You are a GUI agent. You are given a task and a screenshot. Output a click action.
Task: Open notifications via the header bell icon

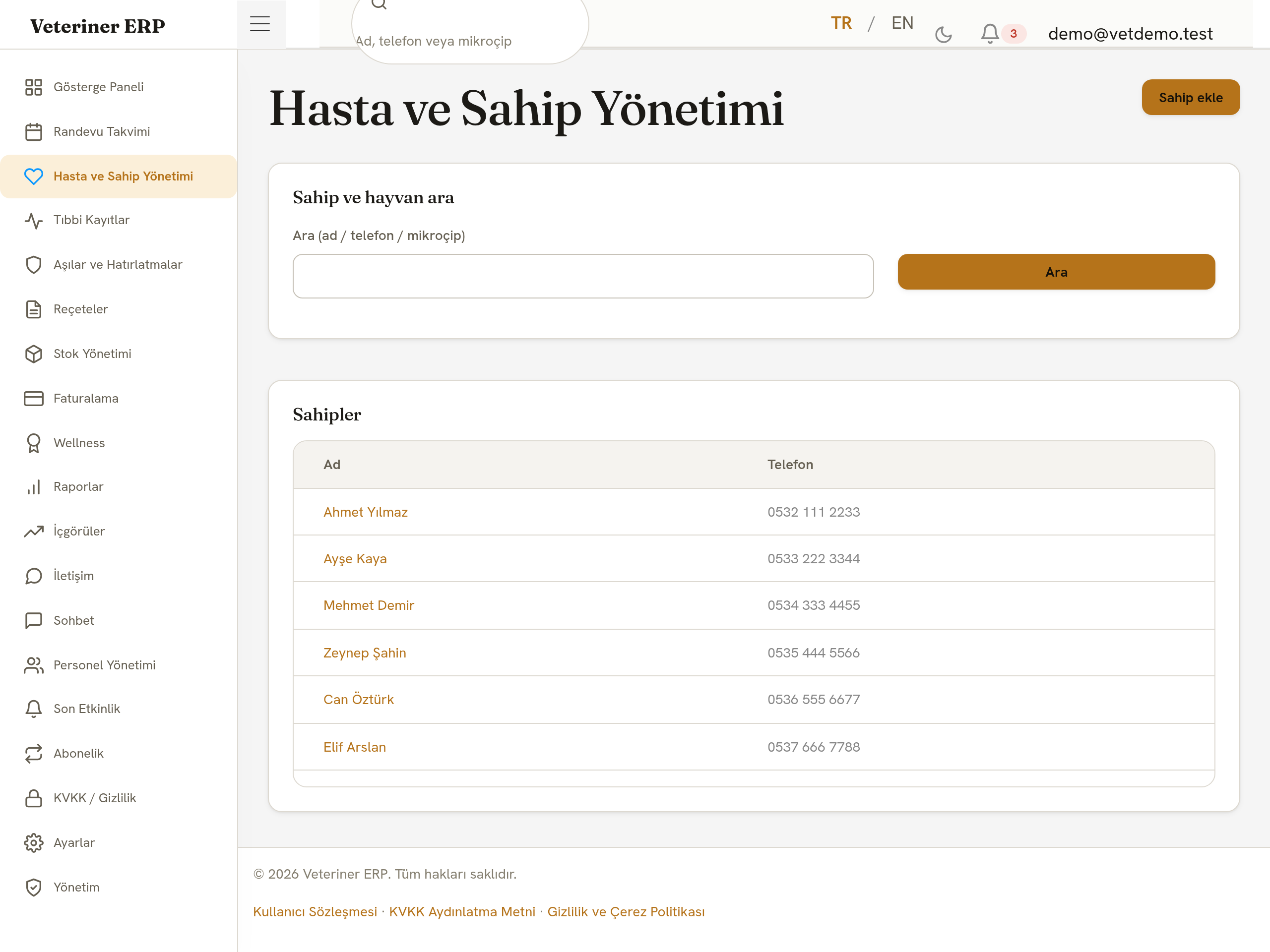pos(990,33)
